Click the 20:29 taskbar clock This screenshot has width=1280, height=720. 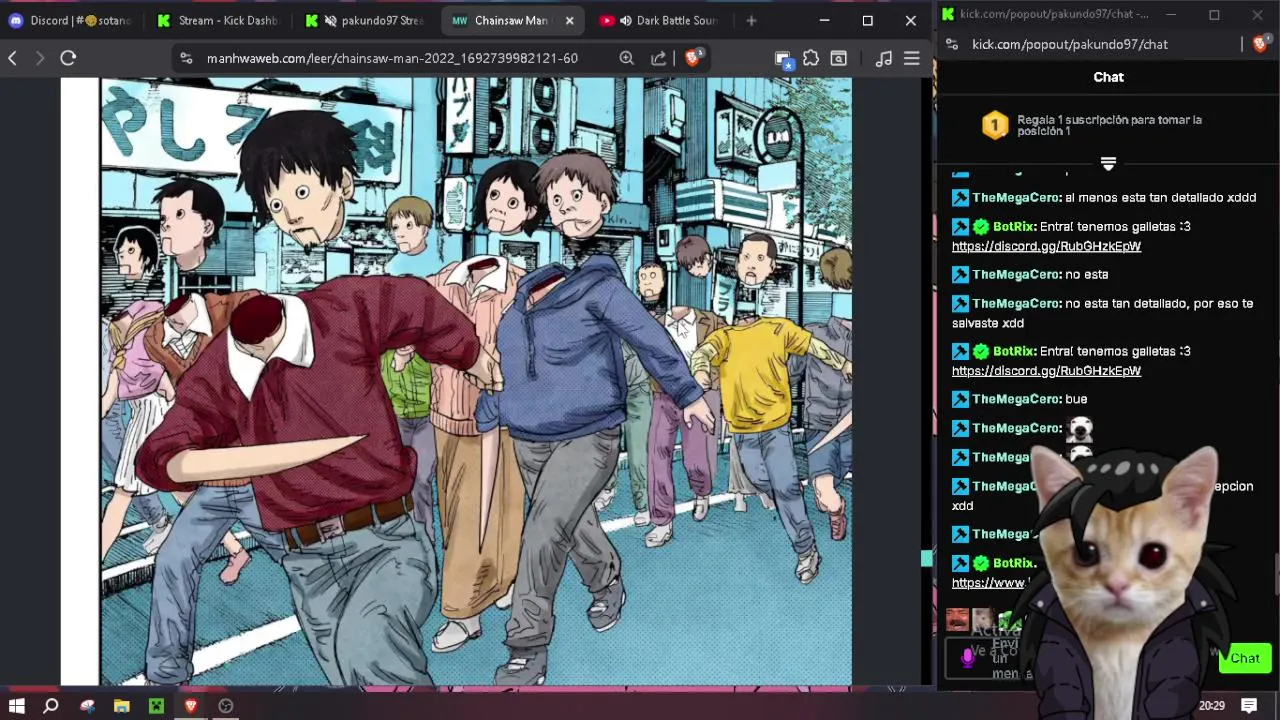pos(1211,705)
